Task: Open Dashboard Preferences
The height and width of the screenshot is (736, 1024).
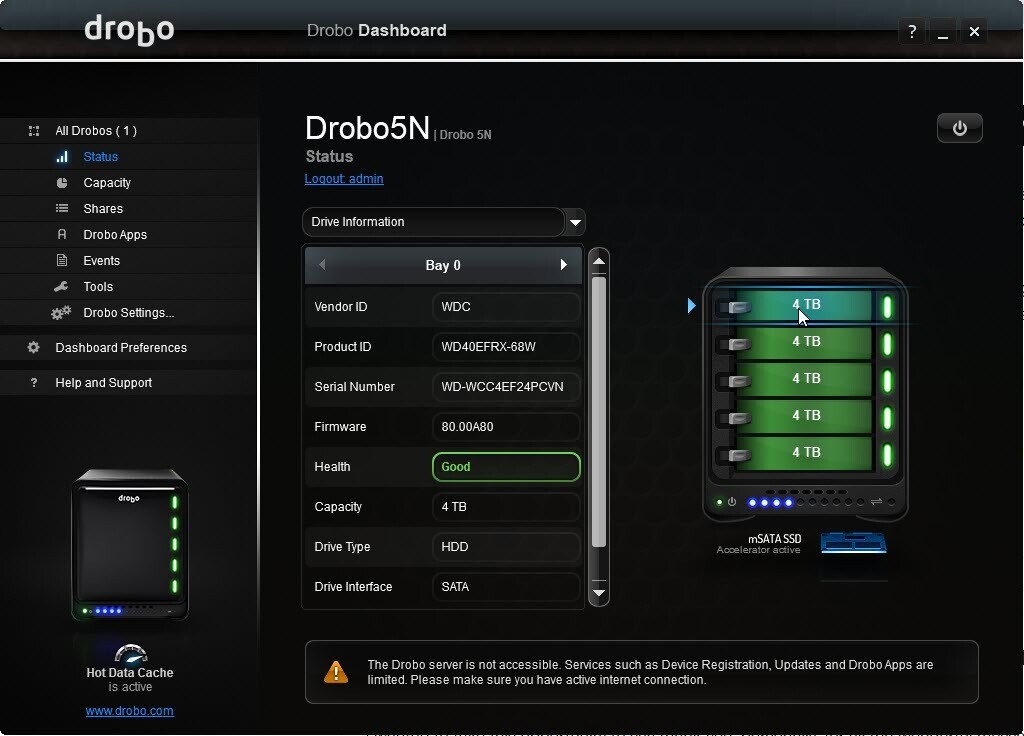Action: [121, 347]
